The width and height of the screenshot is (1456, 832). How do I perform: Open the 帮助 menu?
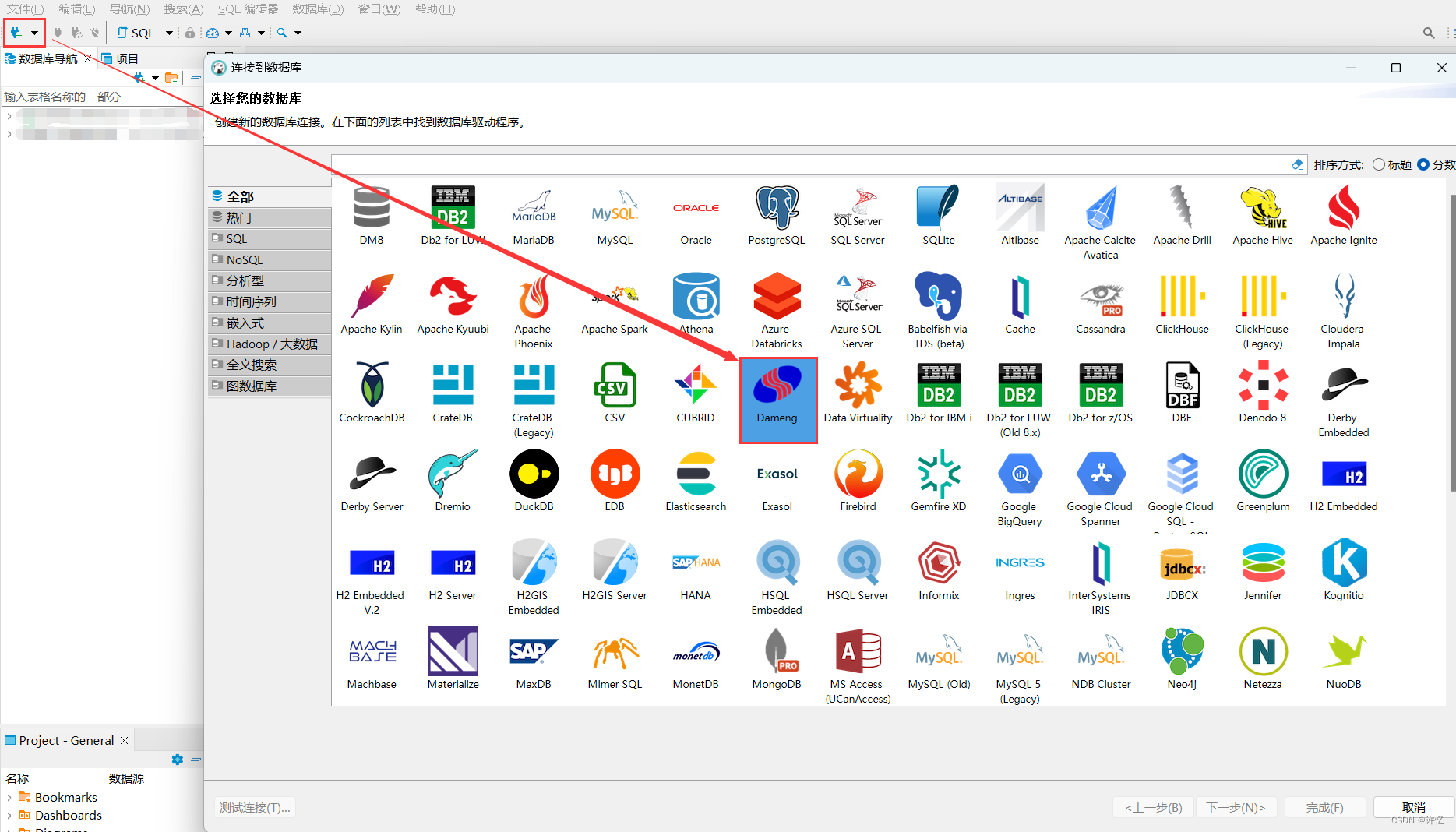(435, 9)
